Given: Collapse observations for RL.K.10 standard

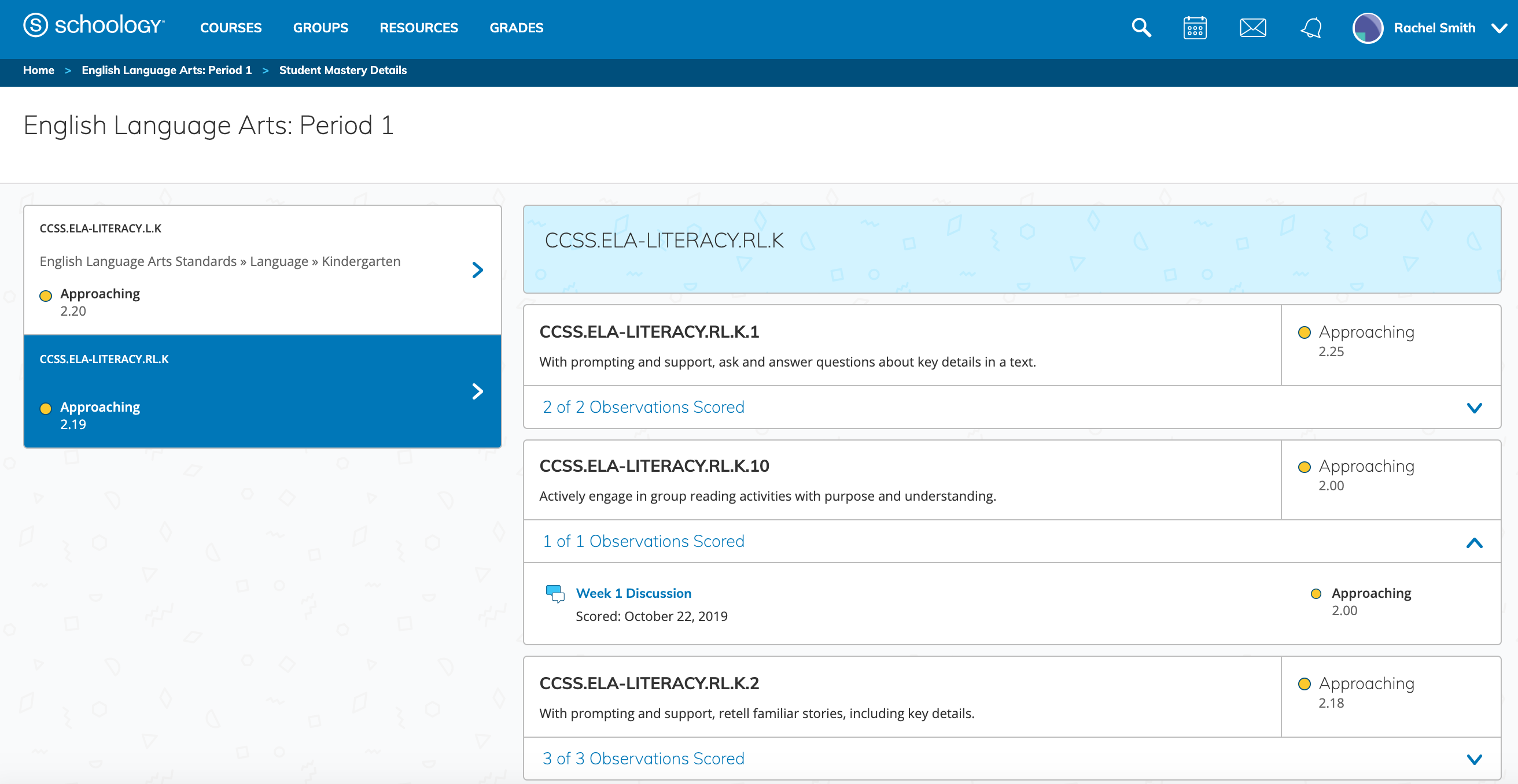Looking at the screenshot, I should (x=1474, y=542).
